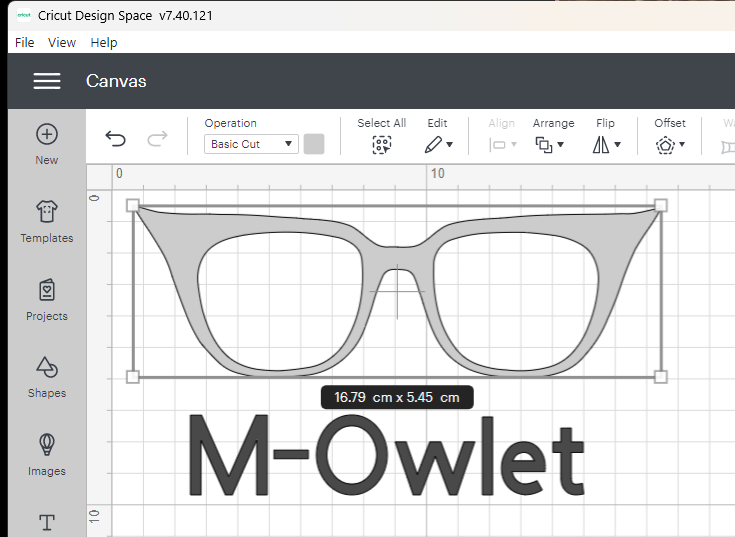The image size is (735, 537).
Task: Open the Edit dropdown
Action: click(x=438, y=144)
